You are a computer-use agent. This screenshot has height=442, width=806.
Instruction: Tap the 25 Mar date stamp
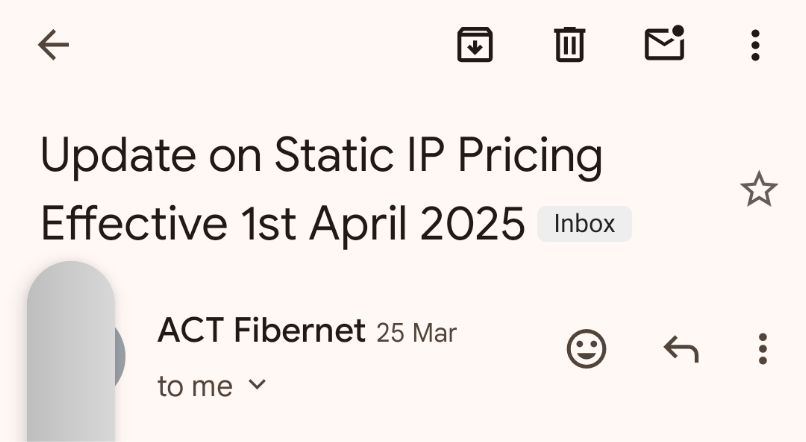(417, 333)
